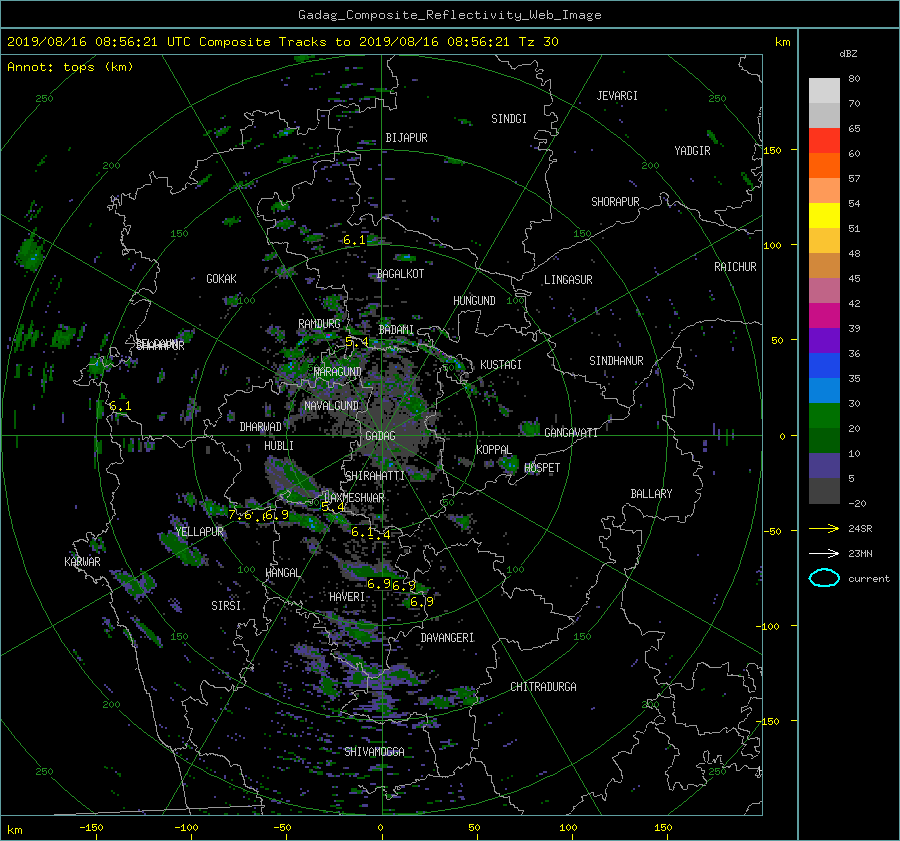Viewport: 900px width, 841px height.
Task: Click the YADGIR city label
Action: (x=692, y=151)
